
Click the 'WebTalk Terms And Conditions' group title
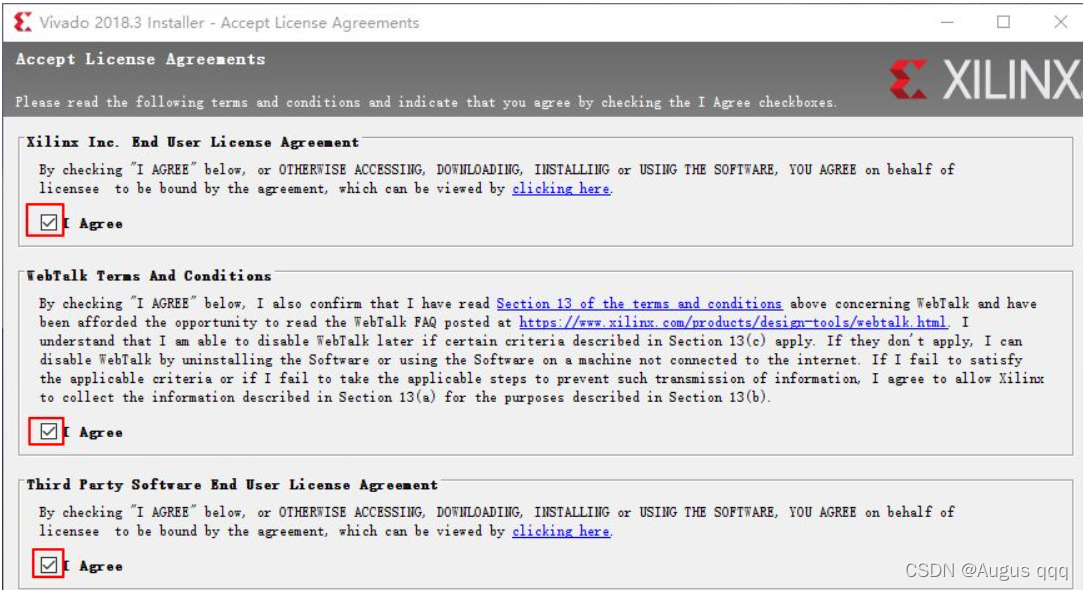pyautogui.click(x=148, y=276)
